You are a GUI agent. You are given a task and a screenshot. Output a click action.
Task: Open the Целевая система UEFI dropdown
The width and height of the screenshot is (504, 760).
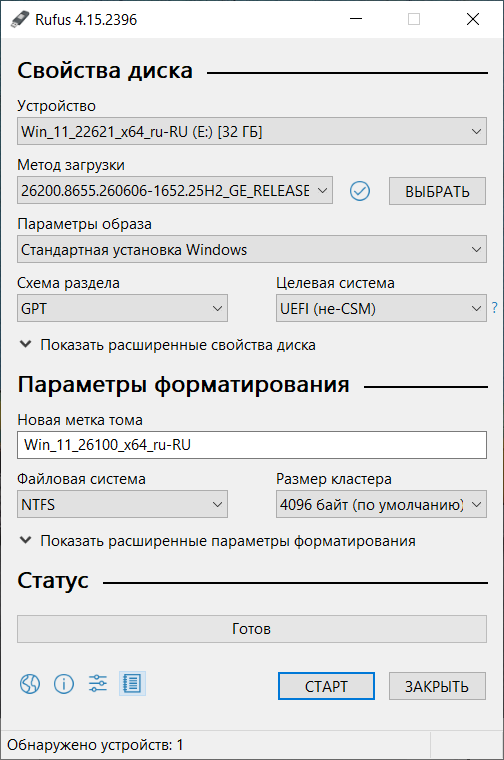point(381,308)
